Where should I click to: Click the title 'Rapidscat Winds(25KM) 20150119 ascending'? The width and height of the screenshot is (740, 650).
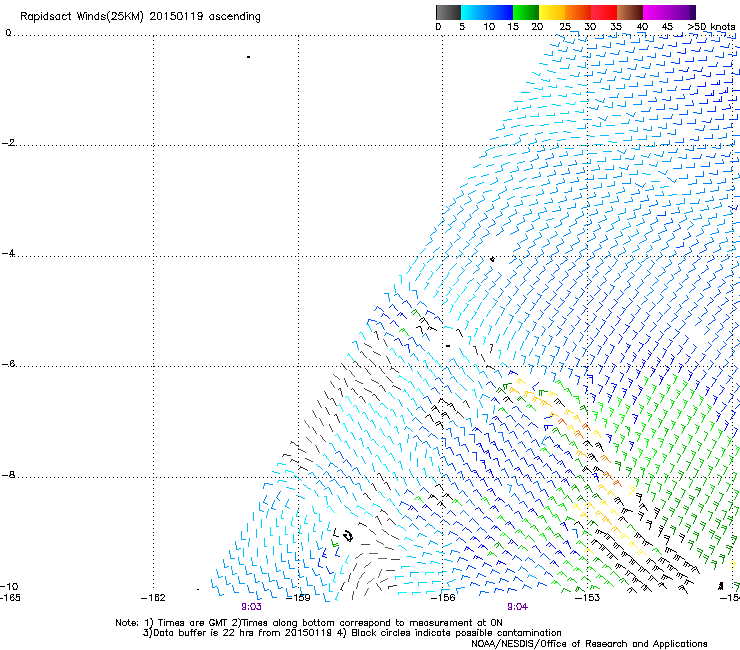[140, 17]
